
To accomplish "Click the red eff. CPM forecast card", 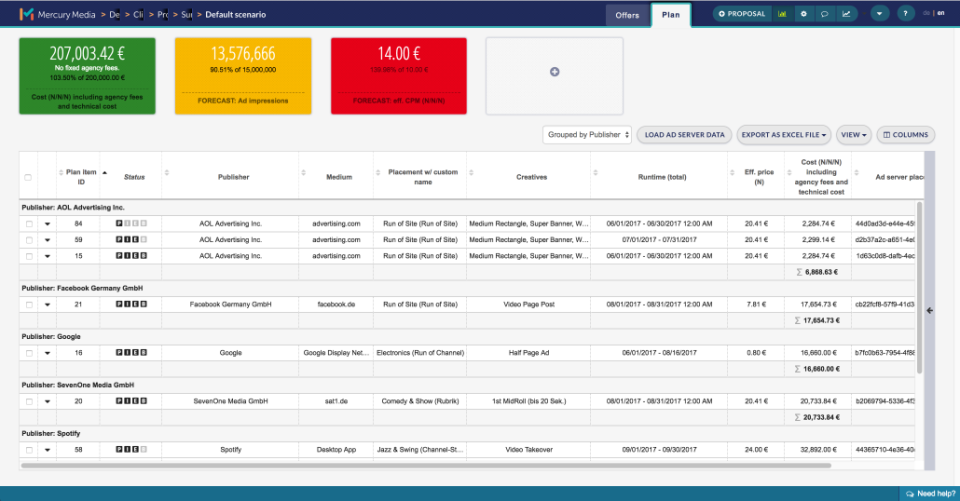I will tap(399, 76).
